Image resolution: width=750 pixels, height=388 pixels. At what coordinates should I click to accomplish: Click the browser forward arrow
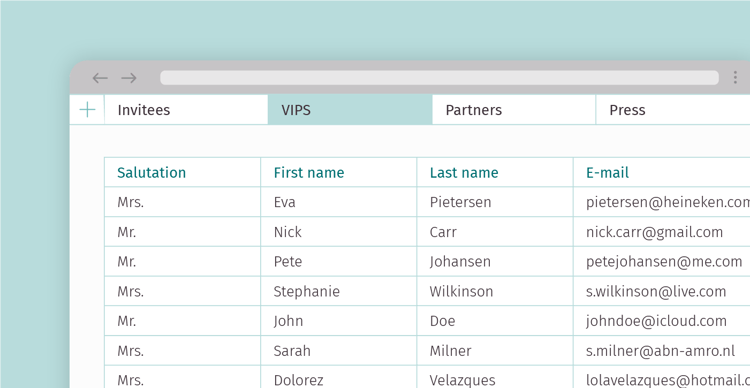pos(129,78)
